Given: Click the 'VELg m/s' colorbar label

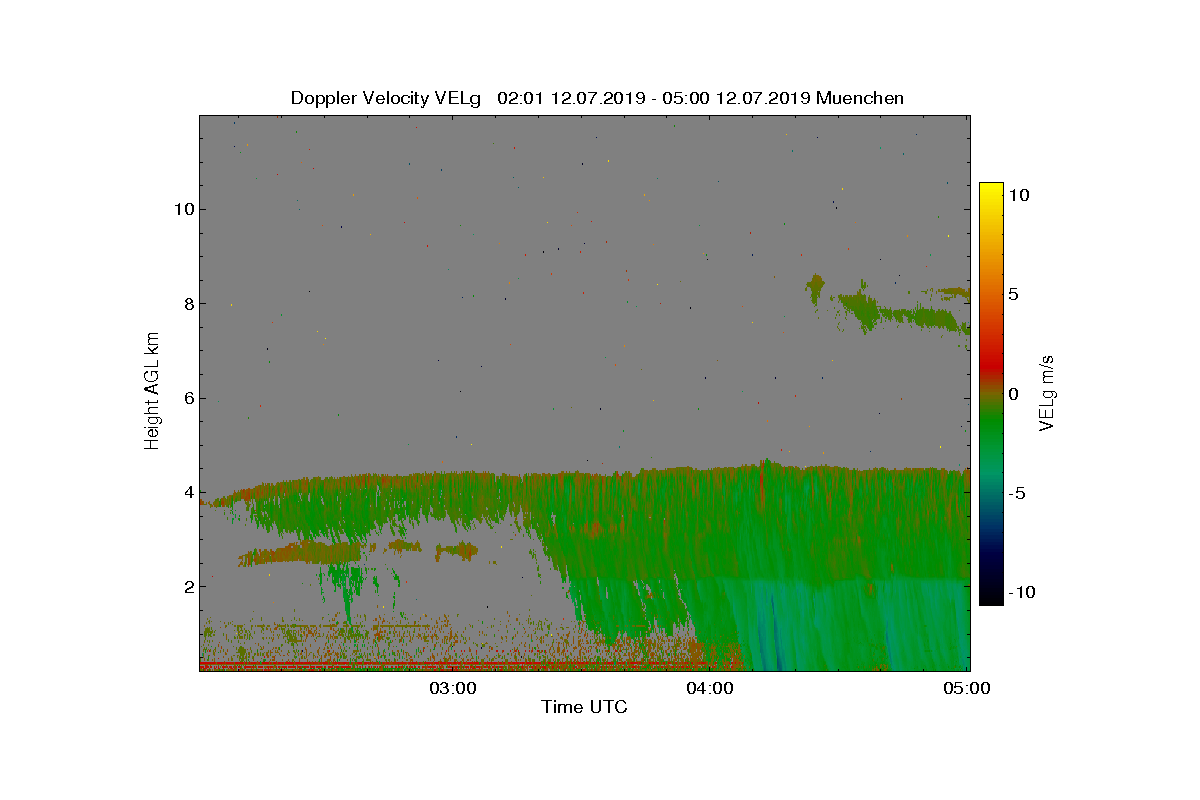Looking at the screenshot, I should pos(1047,392).
